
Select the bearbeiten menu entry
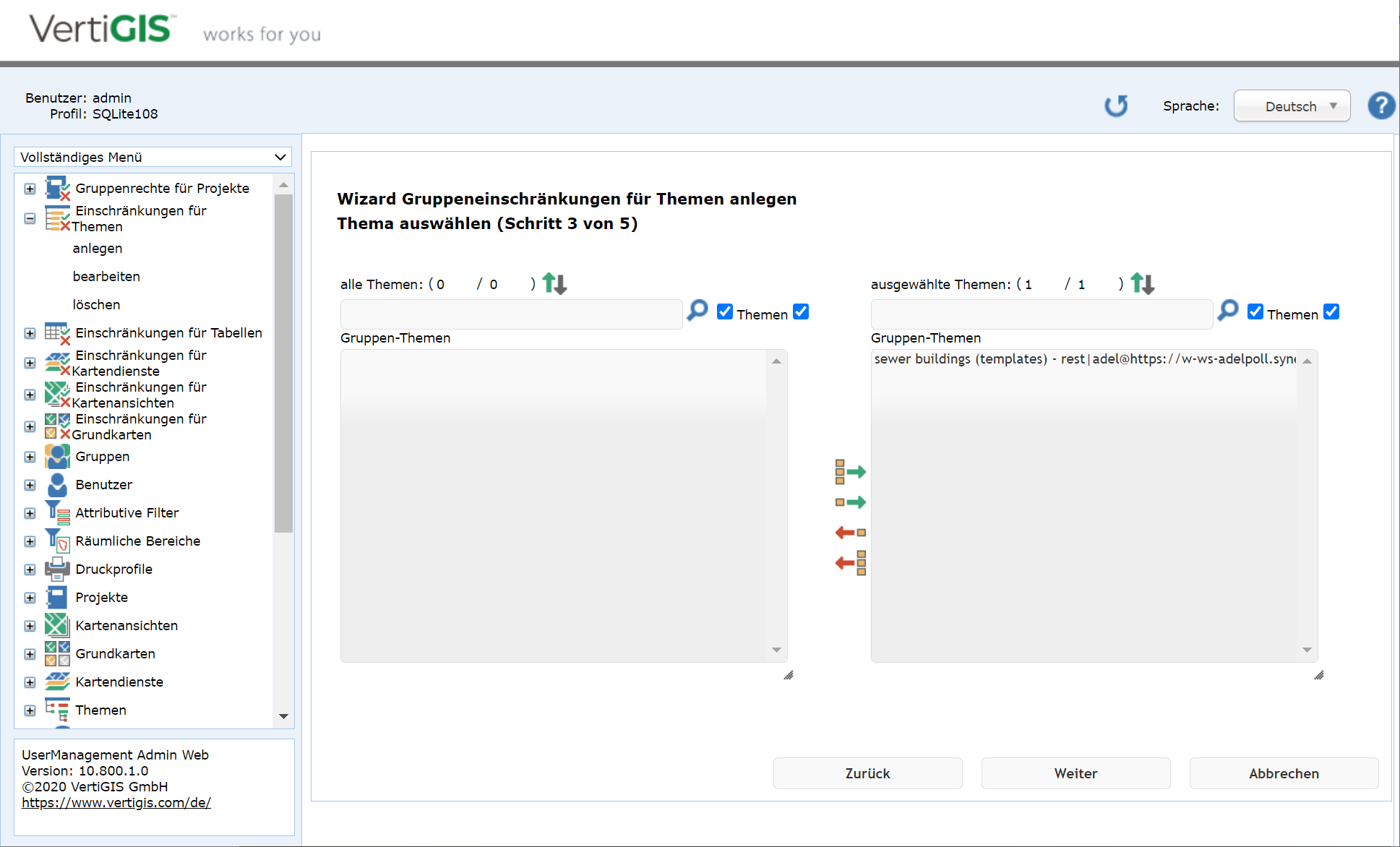[x=106, y=276]
